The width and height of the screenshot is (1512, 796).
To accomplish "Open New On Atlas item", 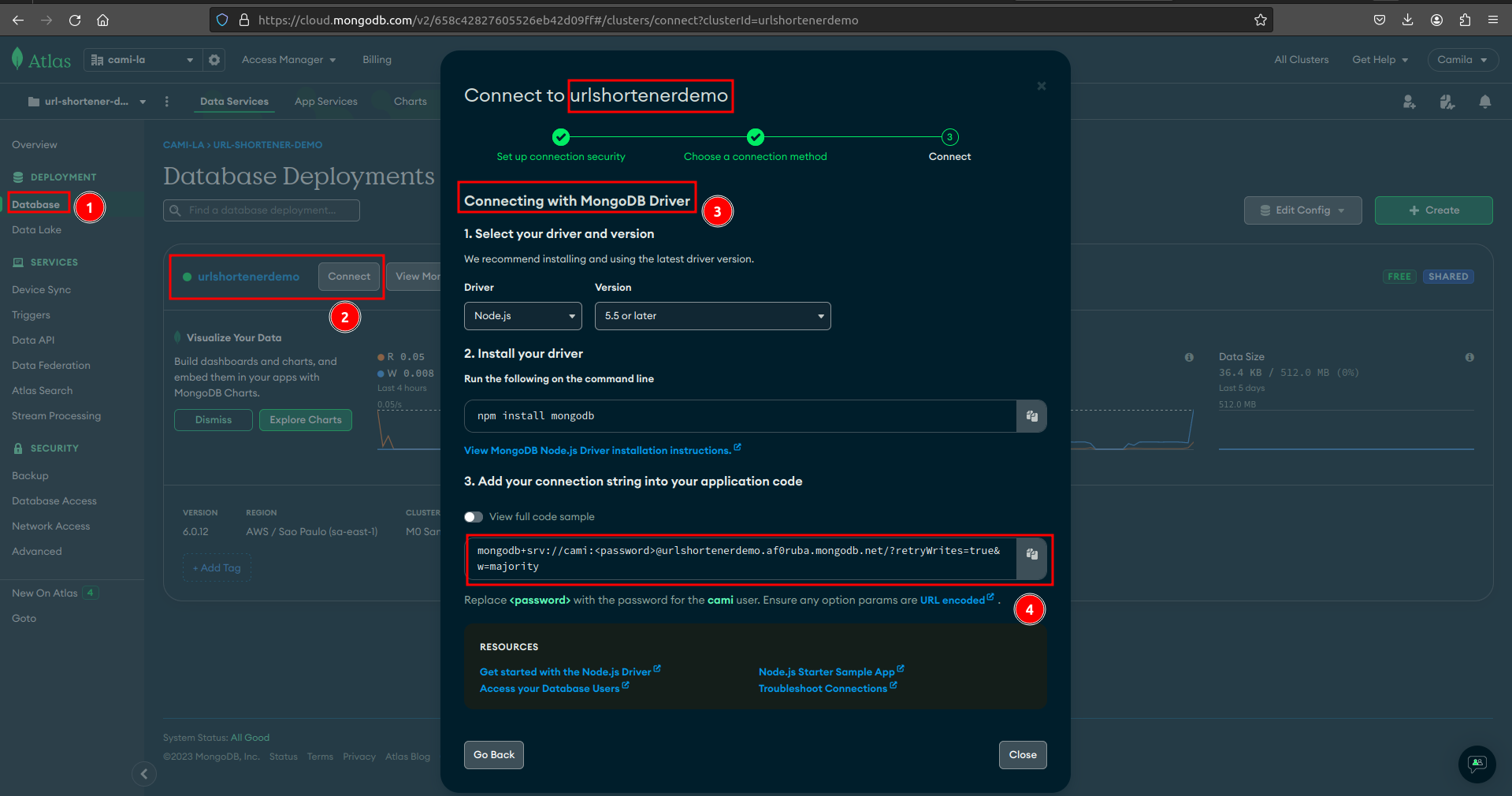I will tap(55, 593).
